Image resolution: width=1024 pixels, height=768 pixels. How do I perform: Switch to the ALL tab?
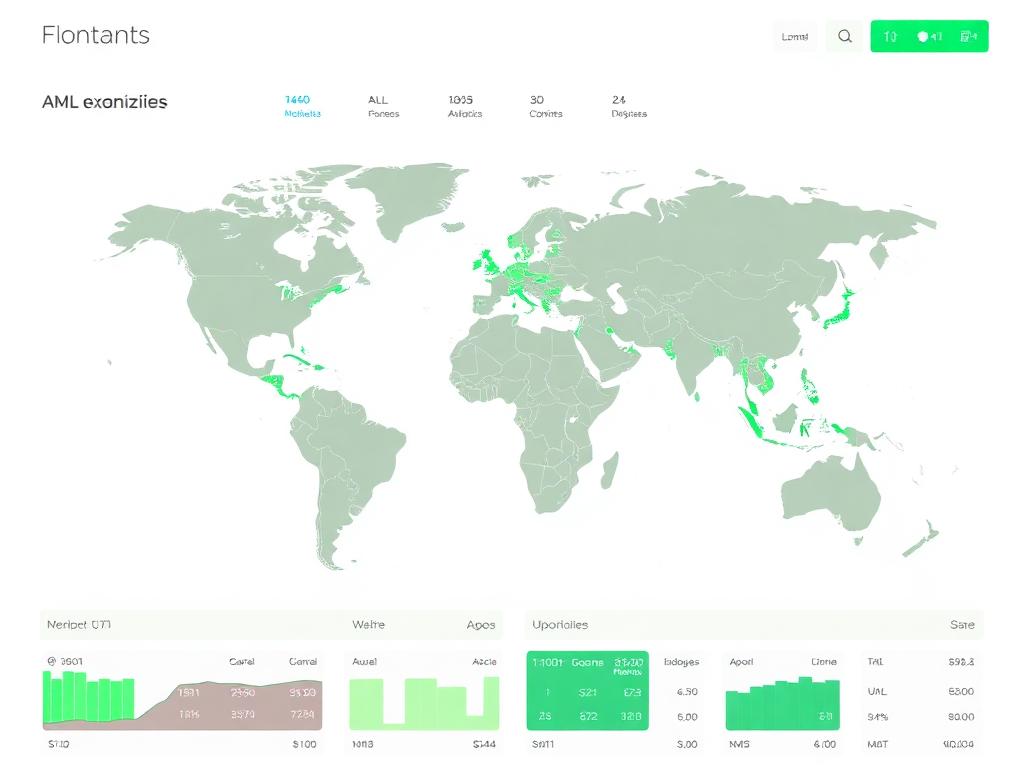coord(381,106)
